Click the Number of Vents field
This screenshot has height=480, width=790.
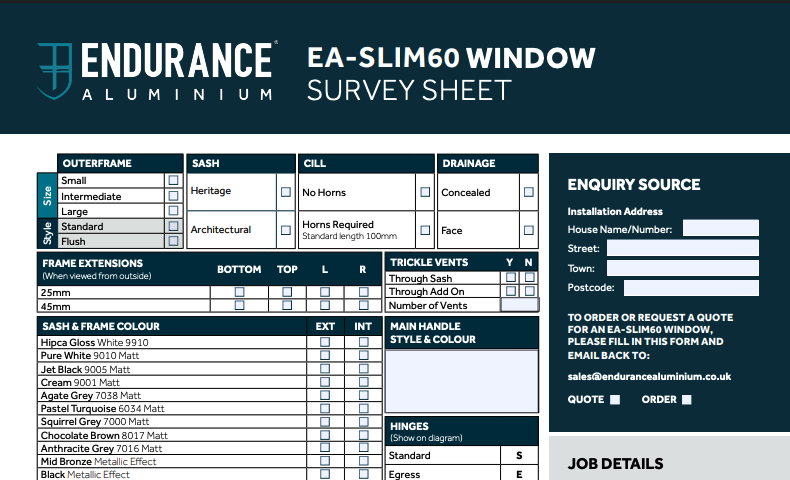pos(519,305)
